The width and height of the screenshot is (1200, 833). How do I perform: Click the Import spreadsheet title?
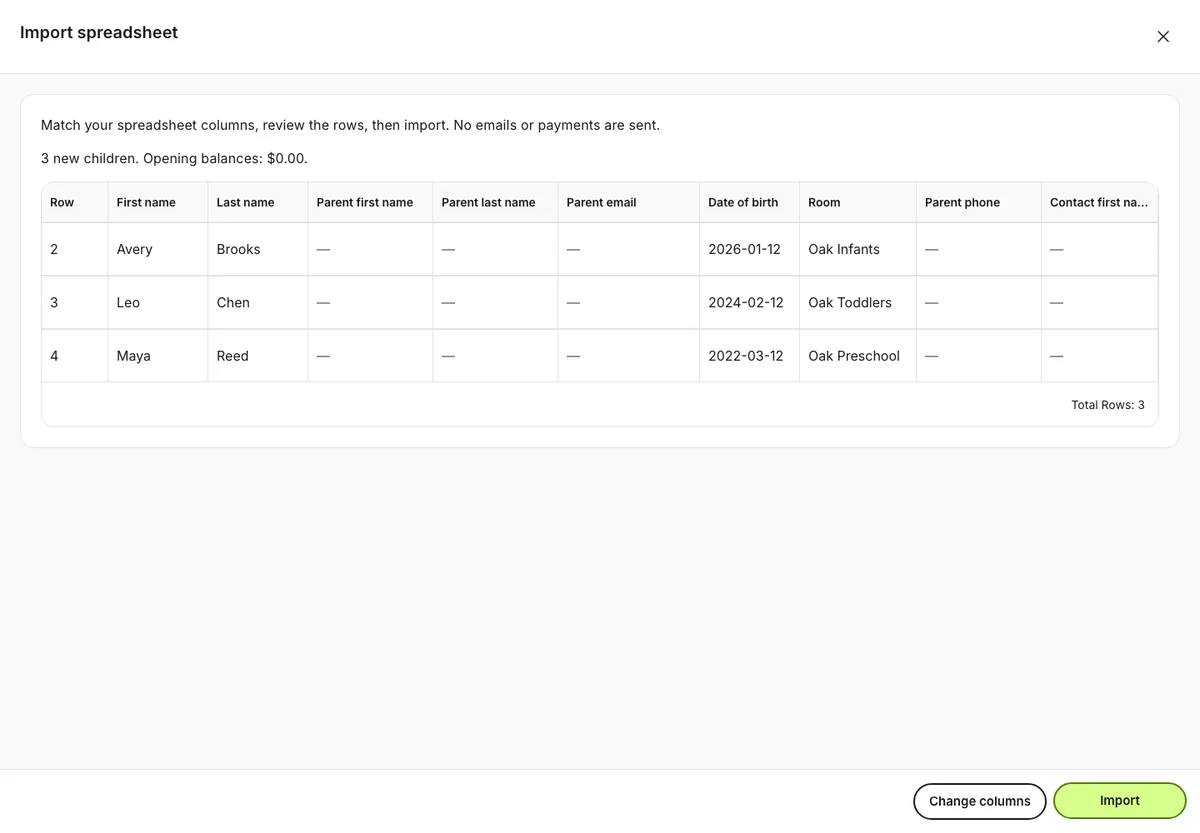(x=99, y=32)
